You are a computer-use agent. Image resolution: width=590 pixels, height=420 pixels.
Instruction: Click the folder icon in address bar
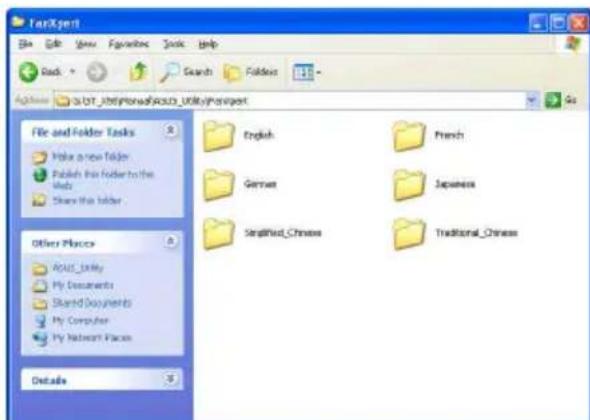[x=63, y=101]
